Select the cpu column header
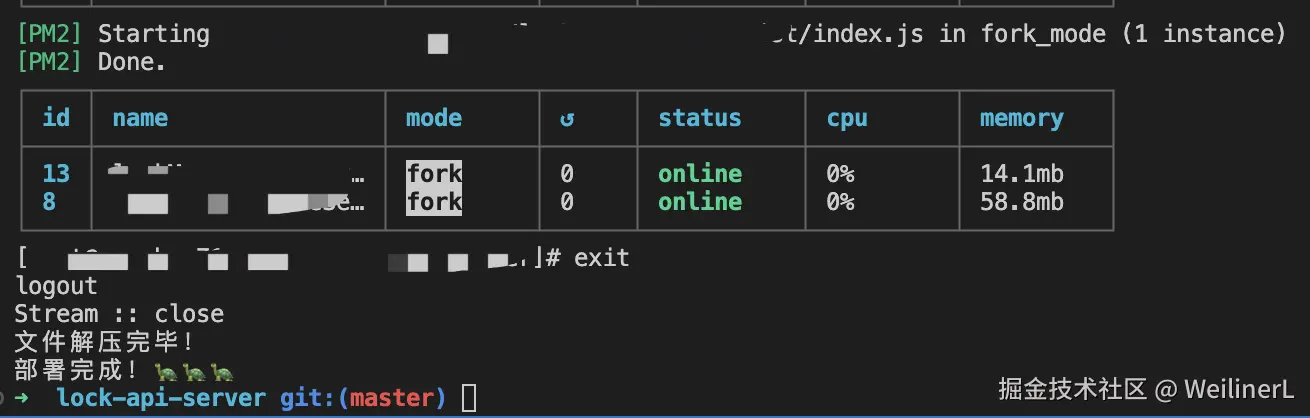The width and height of the screenshot is (1310, 418). [847, 119]
